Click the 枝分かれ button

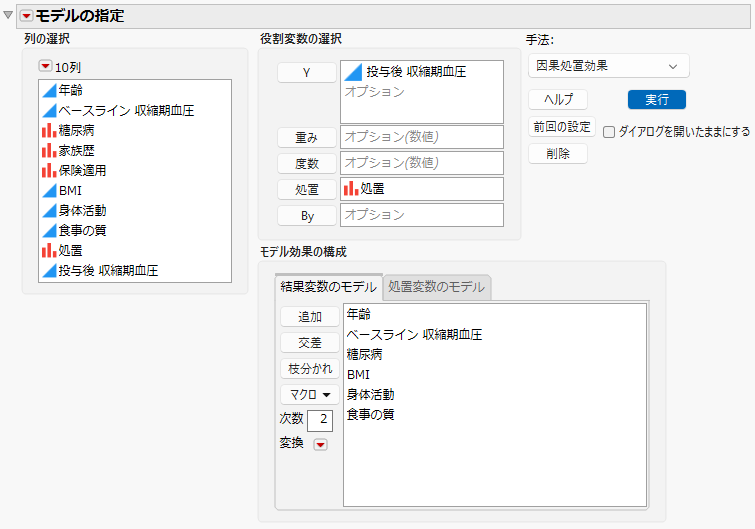310,369
